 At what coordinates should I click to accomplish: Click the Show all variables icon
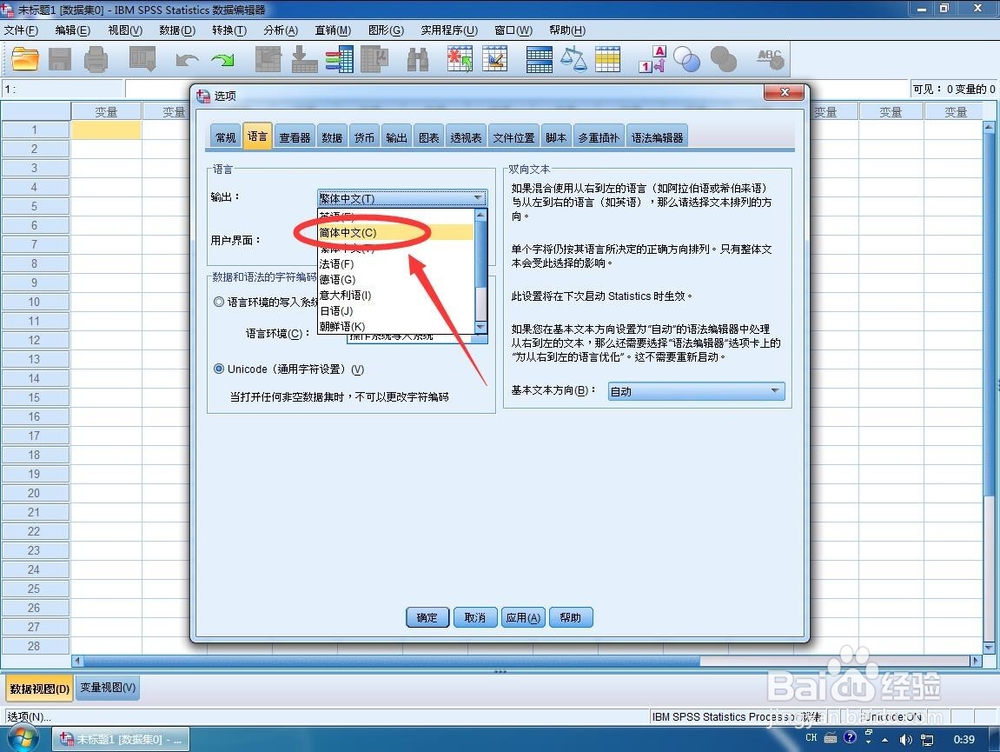[x=723, y=59]
